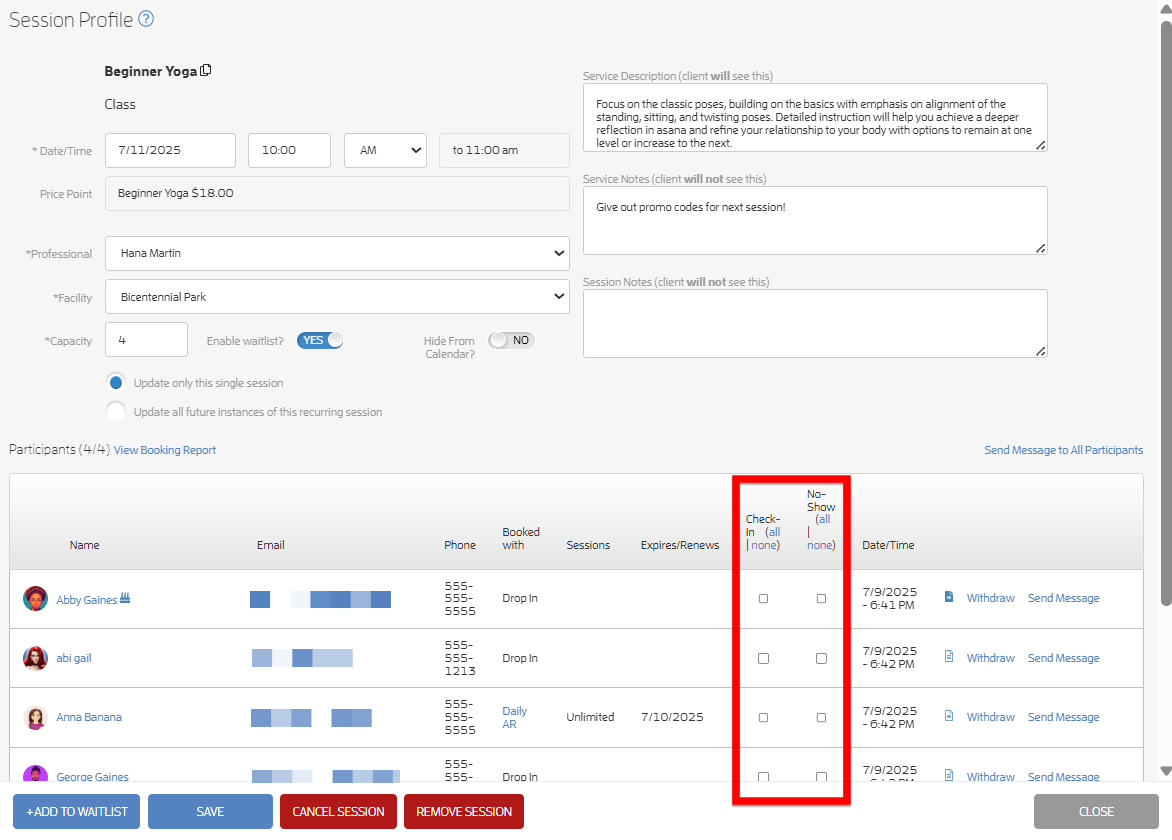This screenshot has height=840, width=1172.
Task: Toggle Hide From Calendar switch
Action: [511, 340]
